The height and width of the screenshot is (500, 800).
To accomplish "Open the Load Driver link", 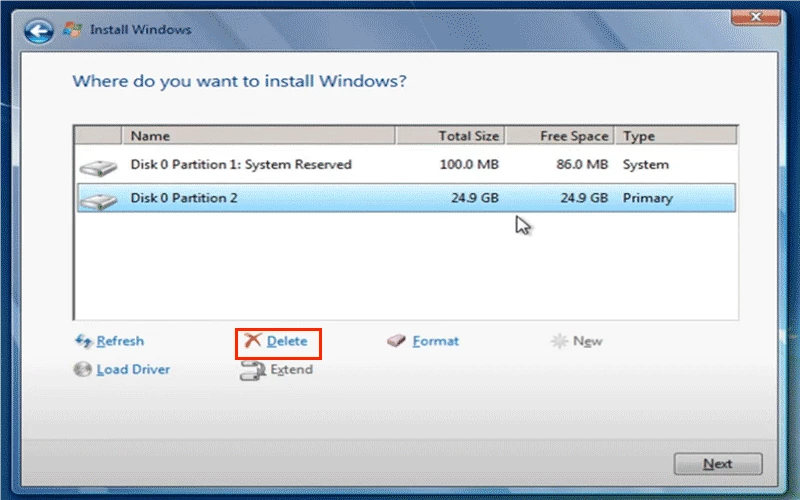I will point(133,369).
